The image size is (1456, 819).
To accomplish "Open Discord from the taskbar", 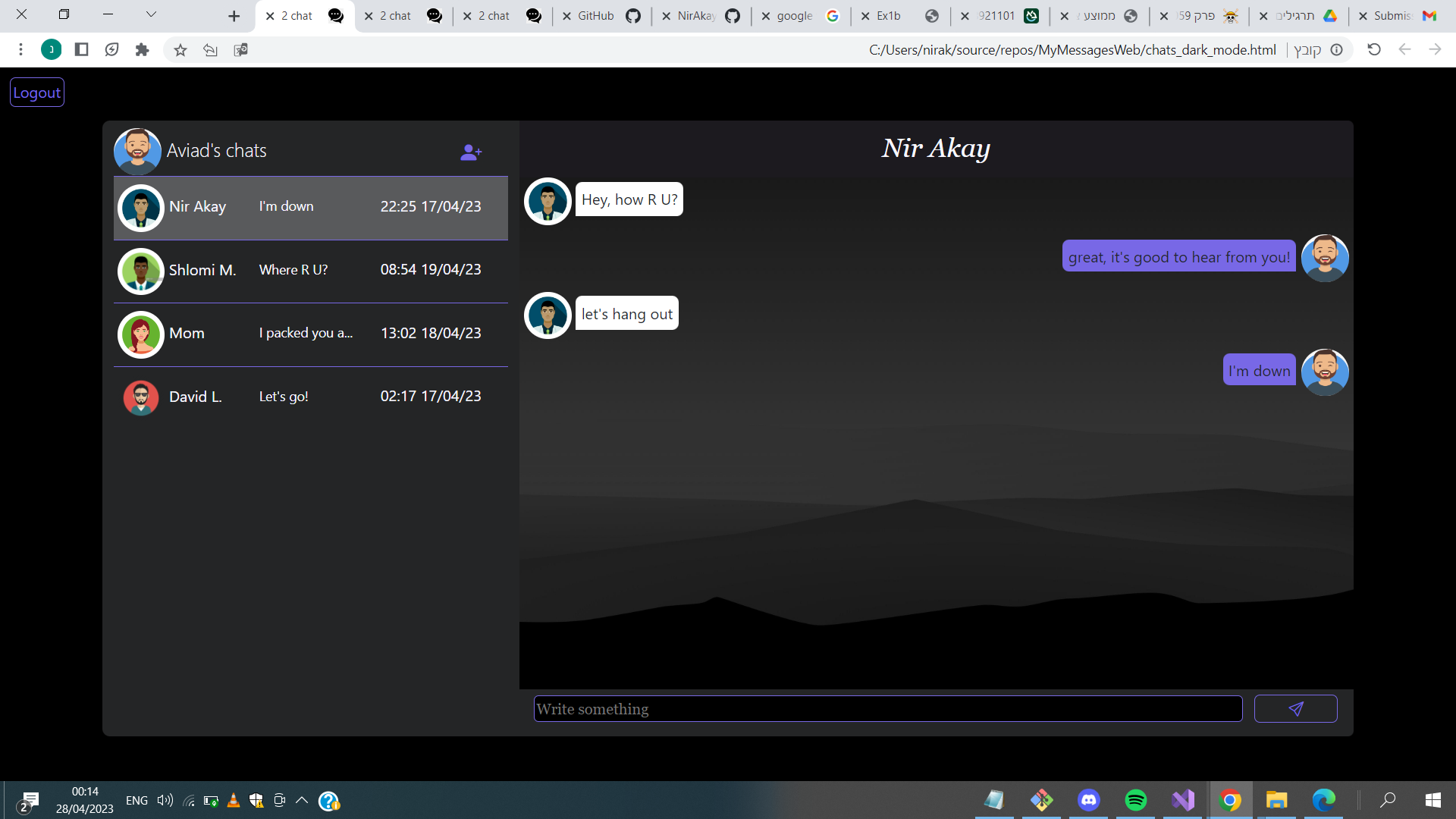I will point(1088,800).
